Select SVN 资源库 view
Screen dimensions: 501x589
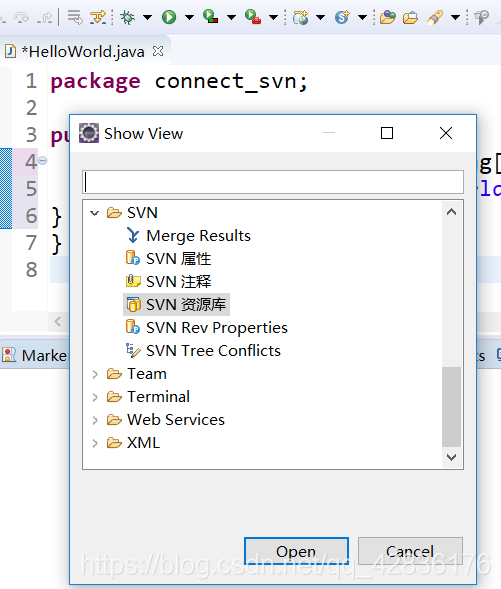186,305
